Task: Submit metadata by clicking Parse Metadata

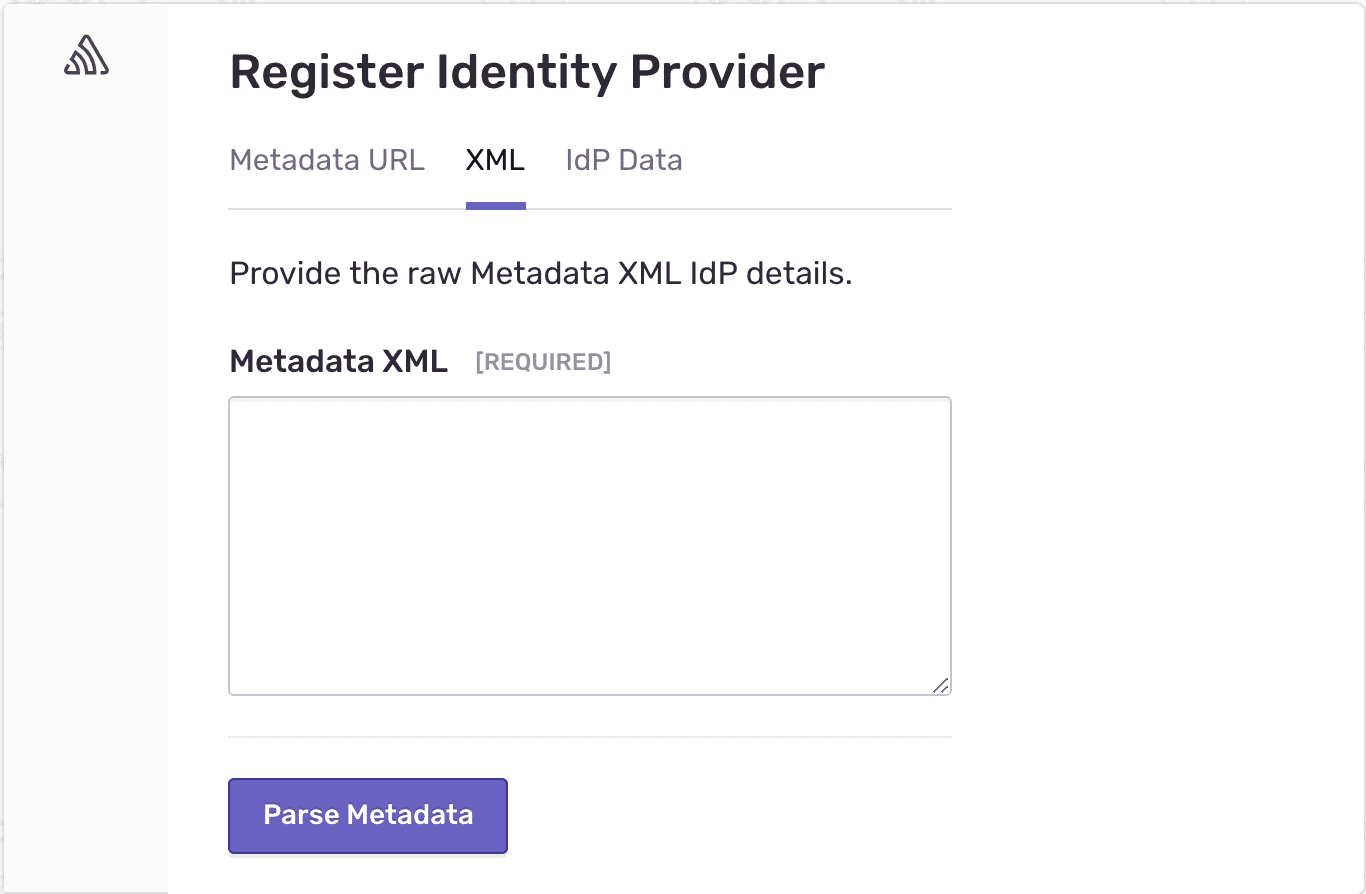Action: tap(367, 815)
